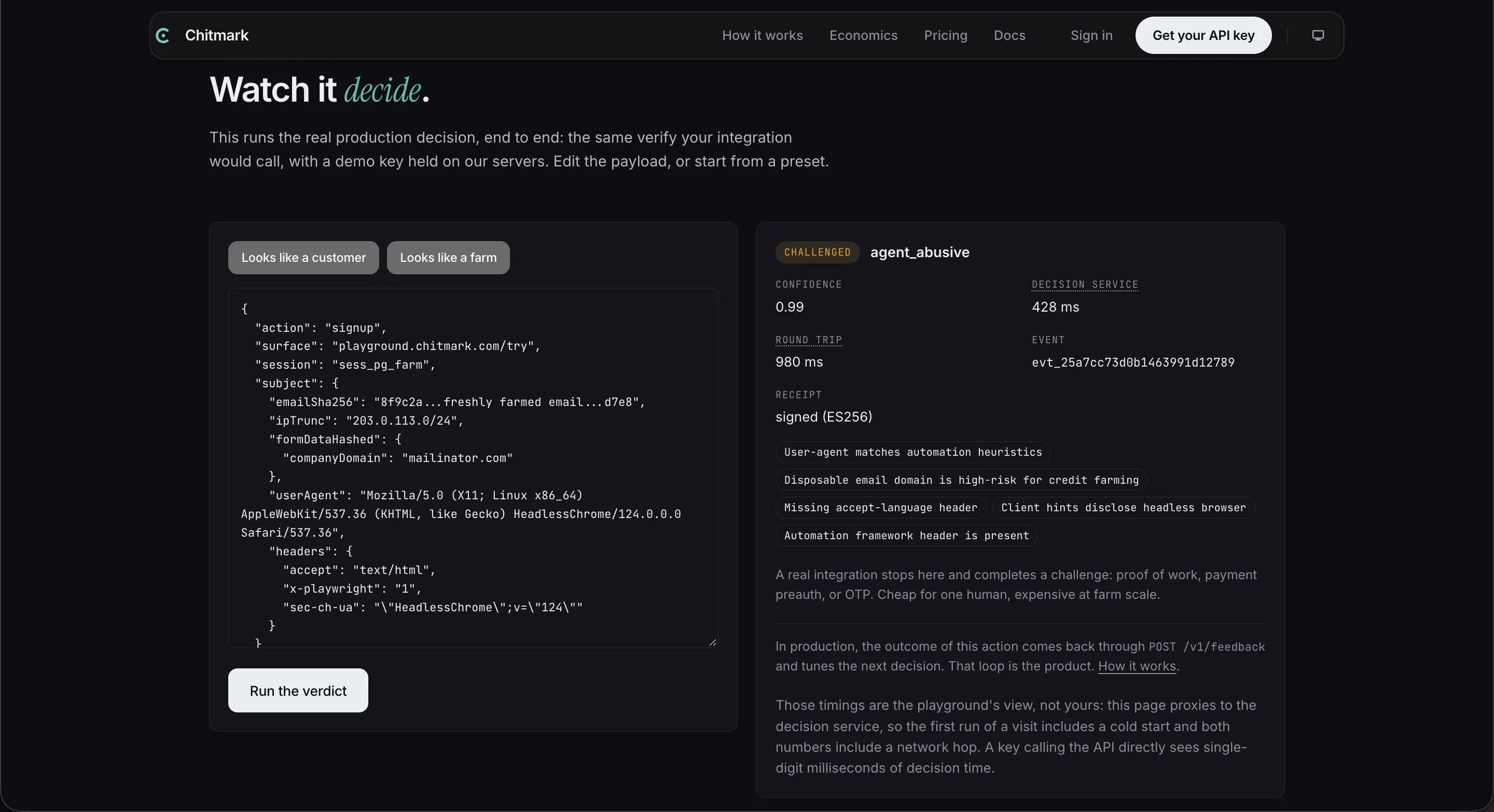1494x812 pixels.
Task: Click inside the JSON payload editor
Action: [x=473, y=468]
